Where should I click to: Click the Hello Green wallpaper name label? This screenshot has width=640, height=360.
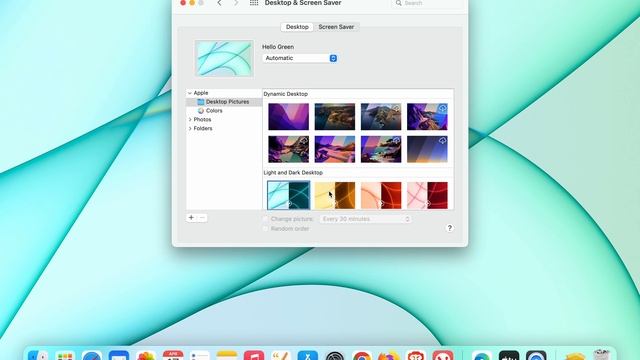(278, 47)
